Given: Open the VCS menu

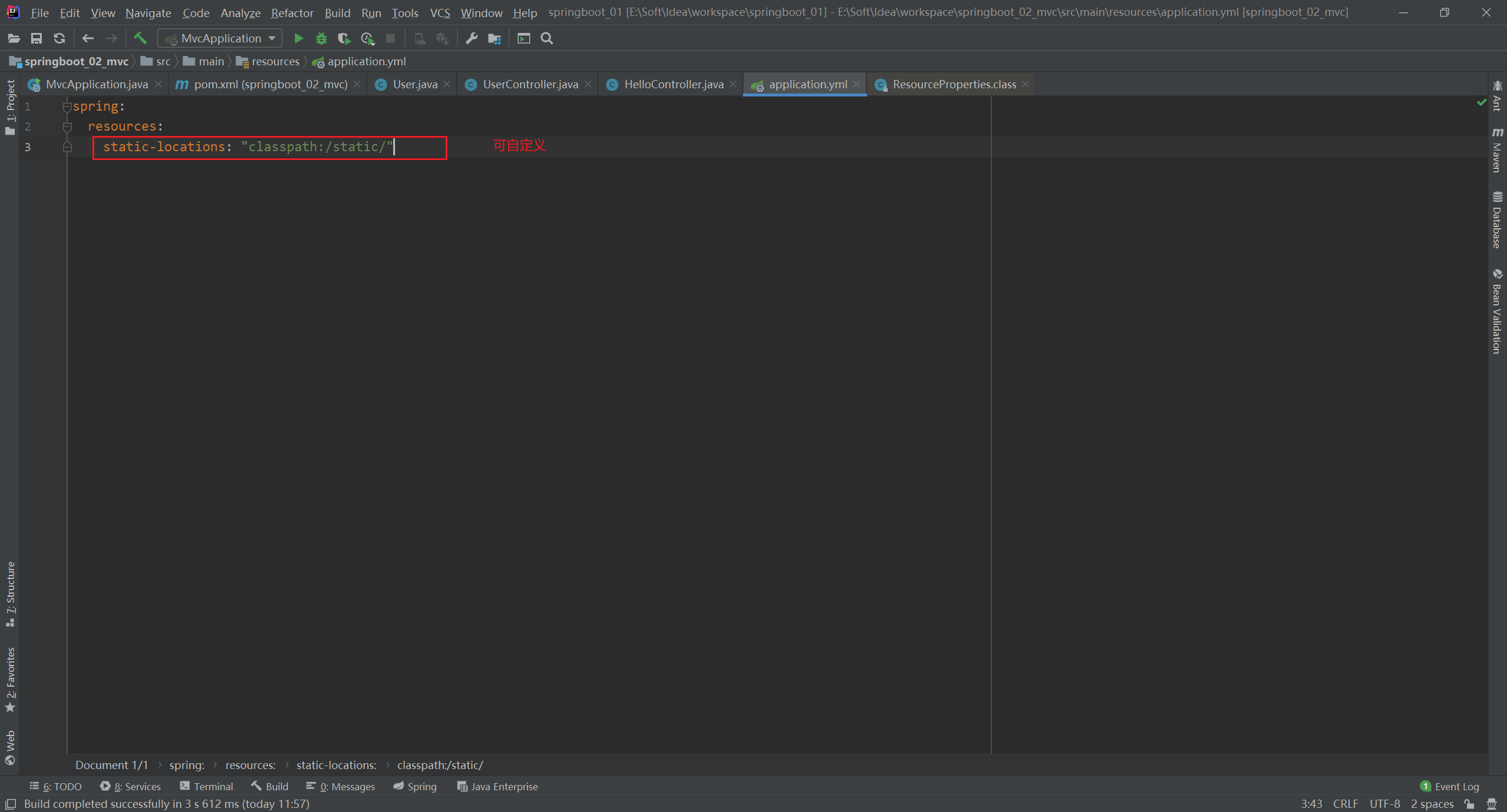Looking at the screenshot, I should pyautogui.click(x=440, y=12).
